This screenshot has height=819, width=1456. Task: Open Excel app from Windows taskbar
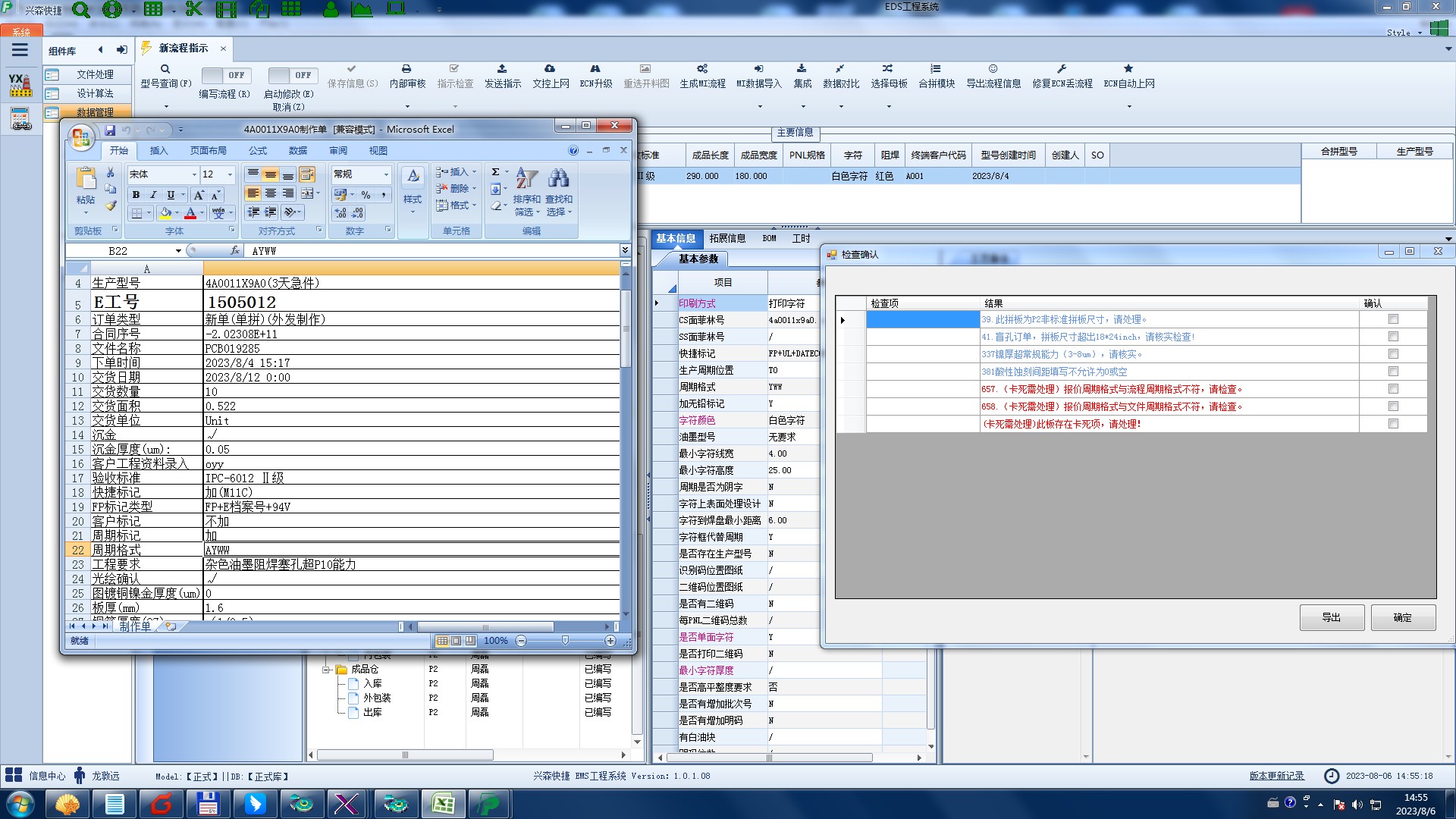click(x=443, y=804)
